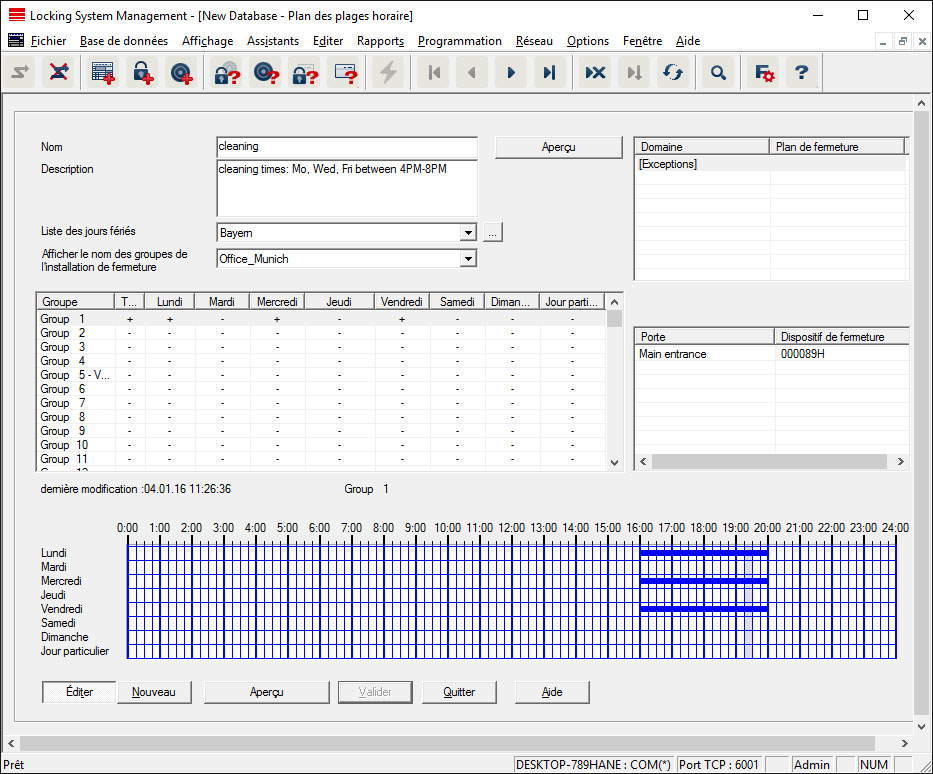Click into the Nom text field
Viewport: 933px width, 774px height.
point(346,147)
